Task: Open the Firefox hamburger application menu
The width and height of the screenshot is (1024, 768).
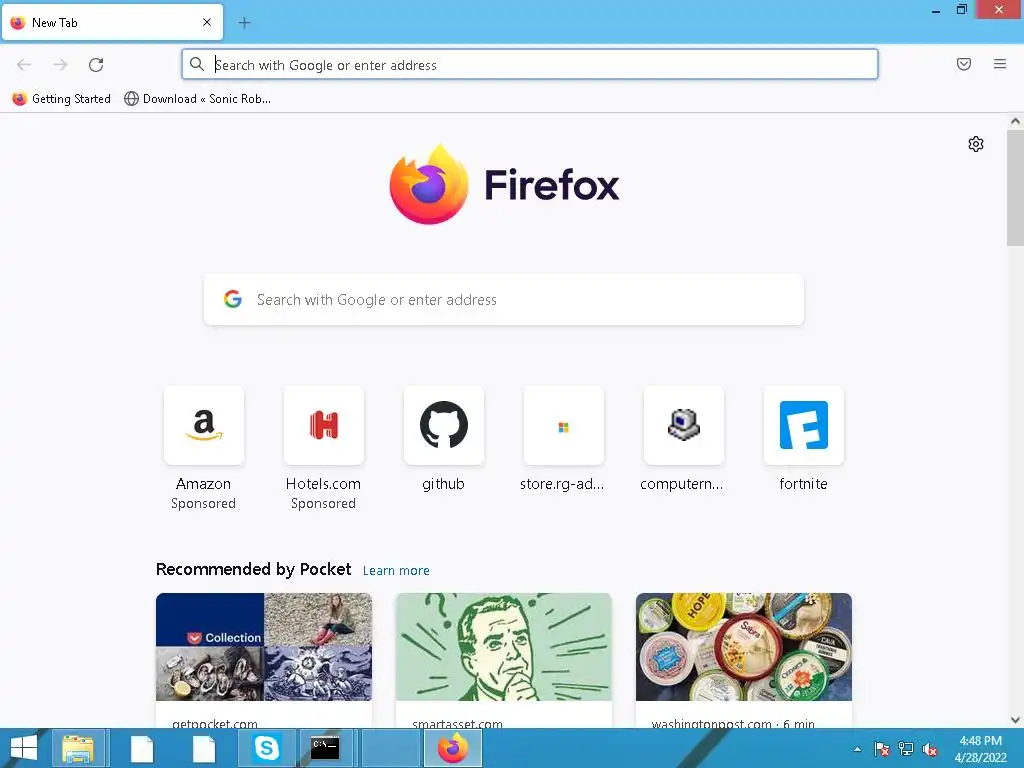Action: [x=1000, y=64]
